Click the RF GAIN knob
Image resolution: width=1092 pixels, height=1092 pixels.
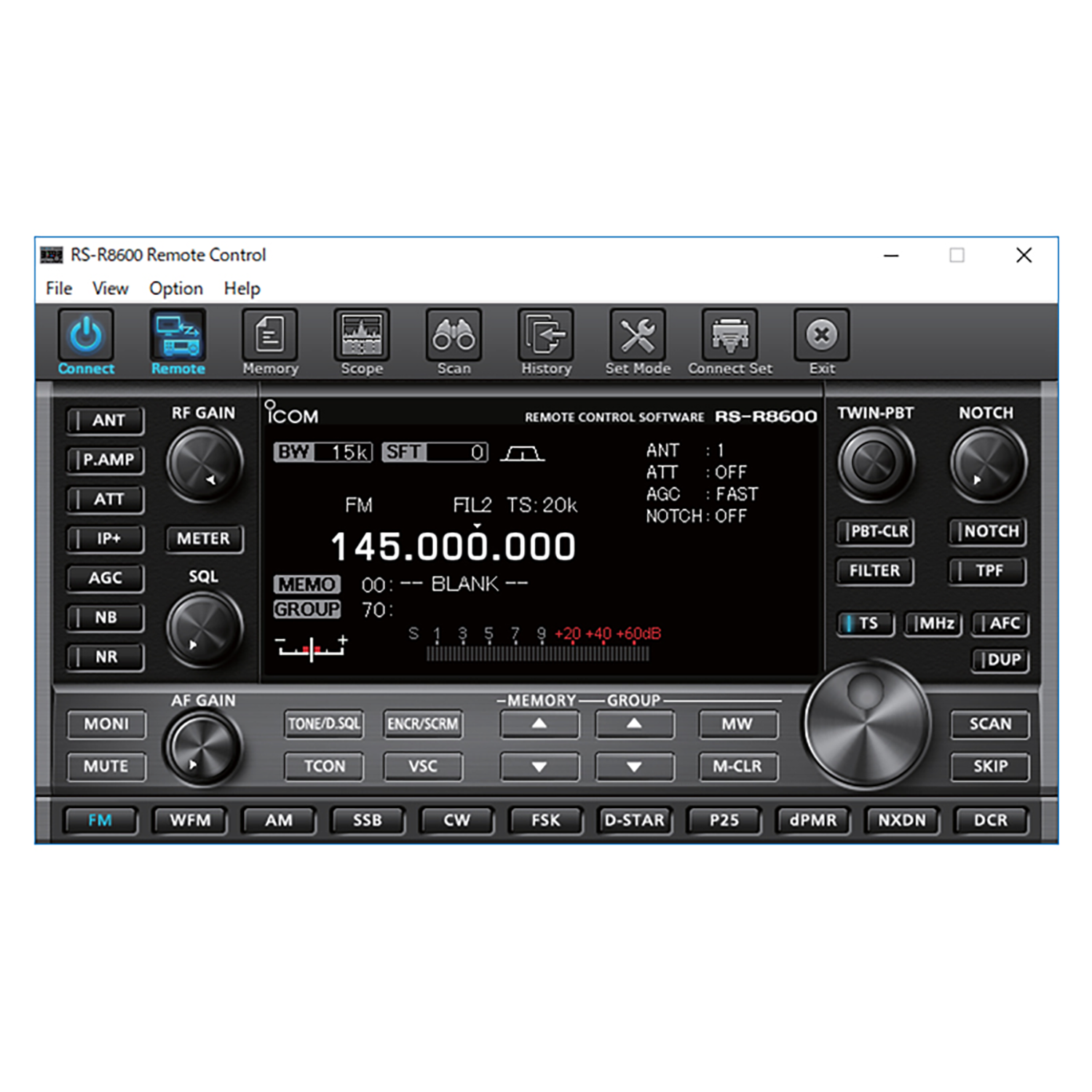click(204, 464)
